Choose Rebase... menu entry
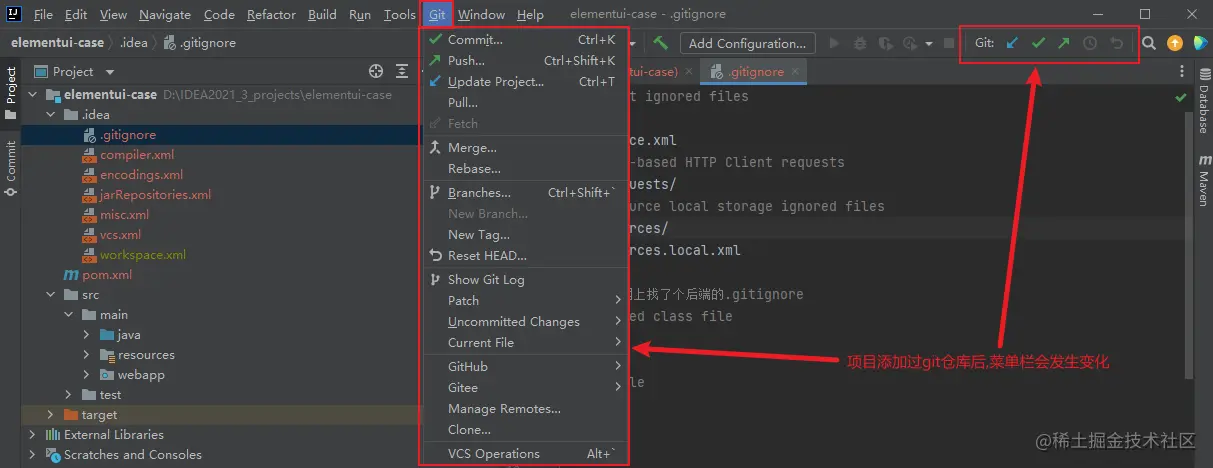This screenshot has height=468, width=1213. click(524, 169)
